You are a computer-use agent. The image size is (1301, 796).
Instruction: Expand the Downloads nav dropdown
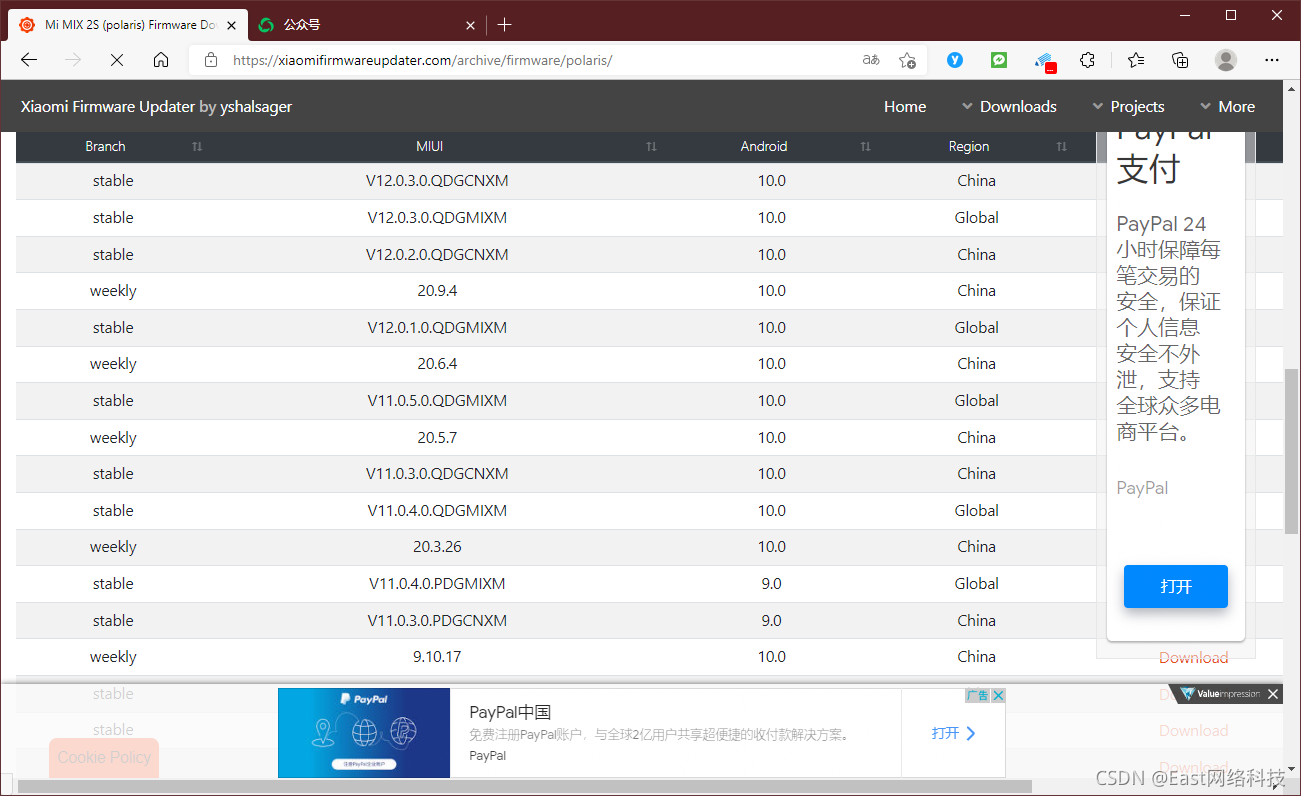coord(1009,106)
